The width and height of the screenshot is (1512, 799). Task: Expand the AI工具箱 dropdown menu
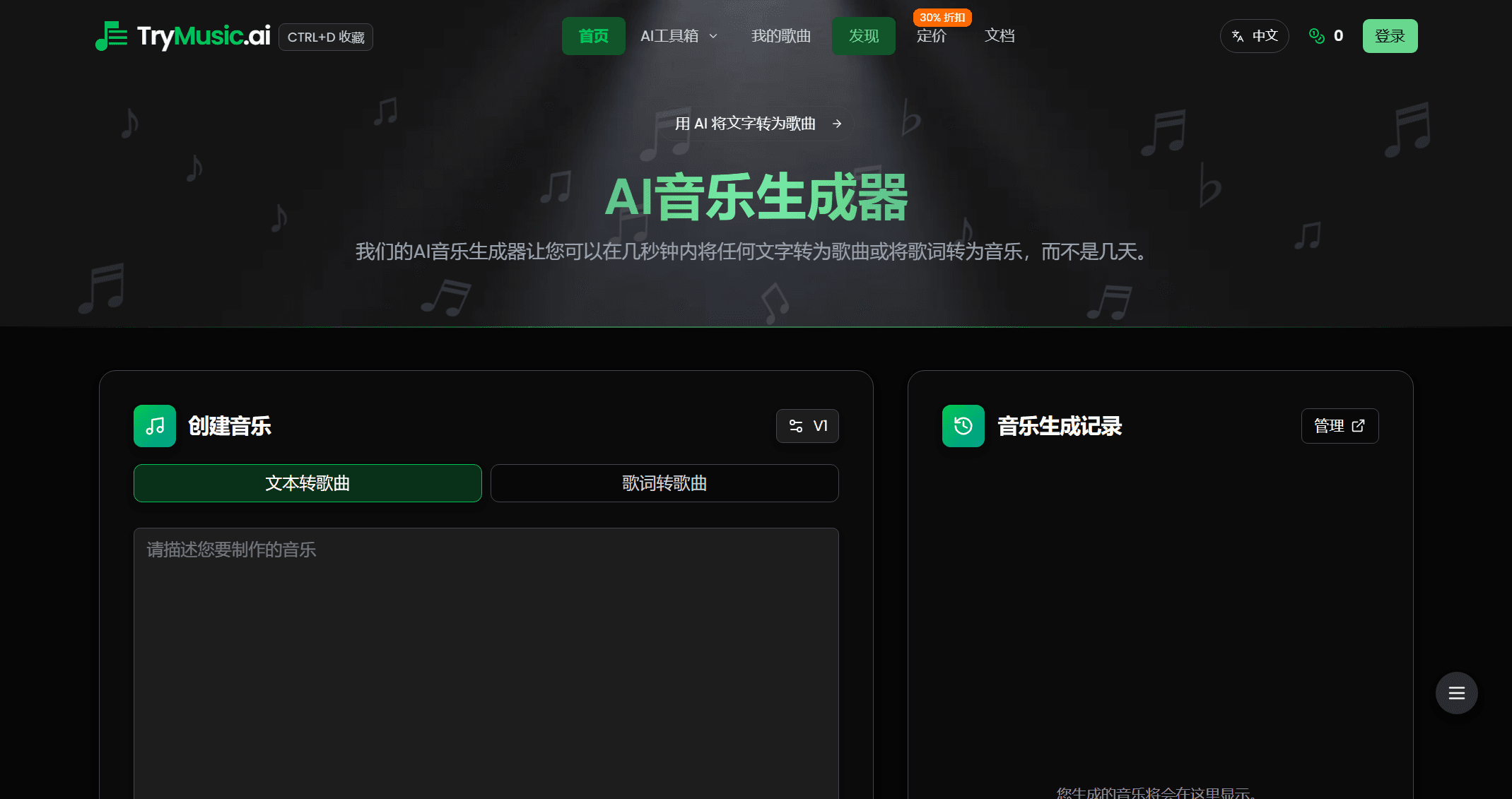[x=678, y=35]
